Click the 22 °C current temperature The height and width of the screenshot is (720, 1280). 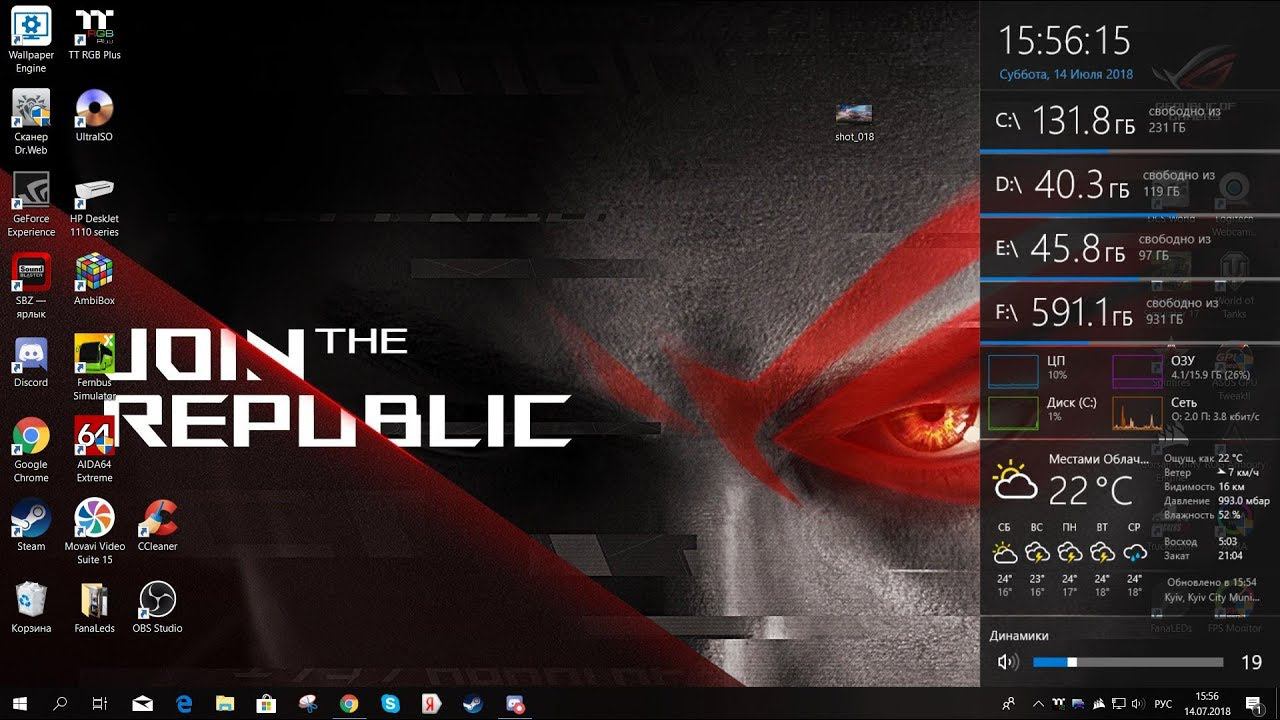[x=1091, y=491]
